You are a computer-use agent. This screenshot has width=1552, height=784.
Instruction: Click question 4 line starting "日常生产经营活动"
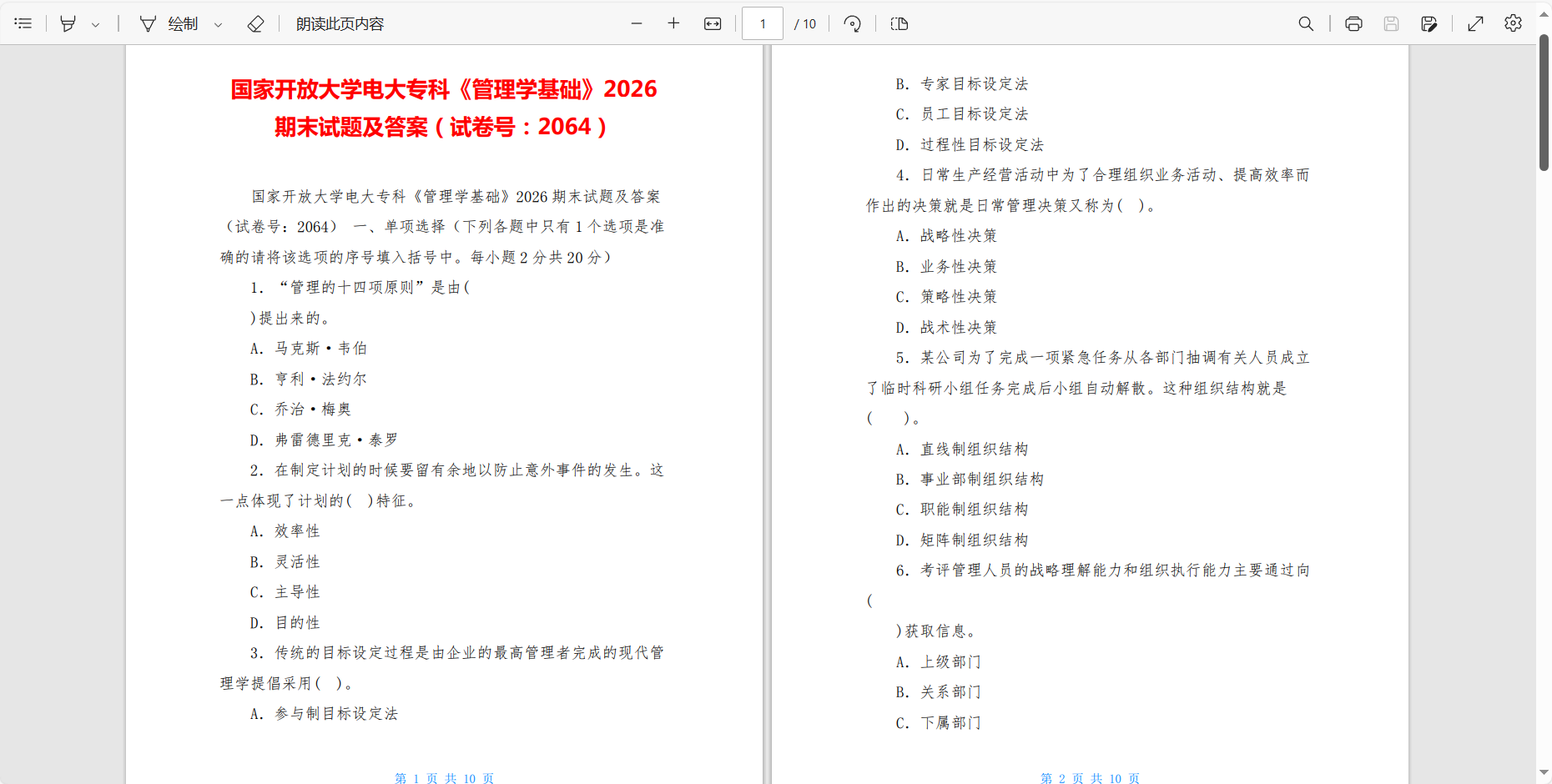point(1102,175)
